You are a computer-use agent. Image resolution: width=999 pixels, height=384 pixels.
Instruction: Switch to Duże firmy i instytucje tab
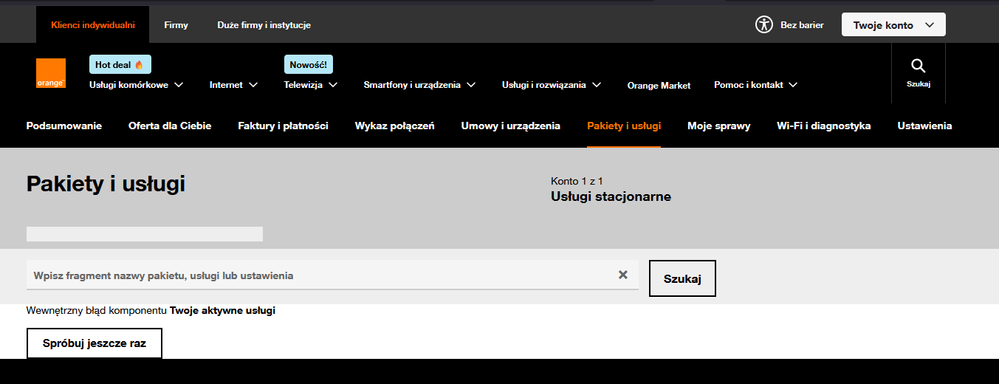pos(264,25)
